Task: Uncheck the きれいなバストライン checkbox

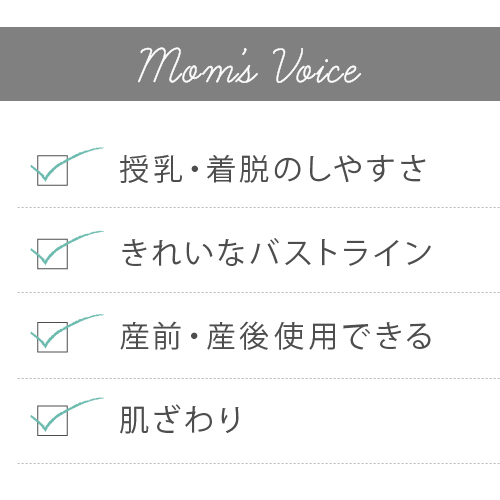Action: (52, 254)
